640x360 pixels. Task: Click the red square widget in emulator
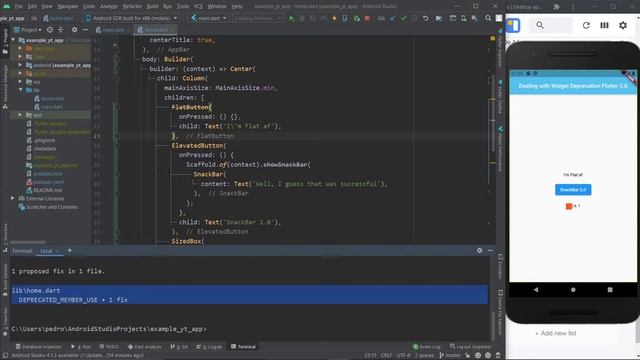coord(569,206)
